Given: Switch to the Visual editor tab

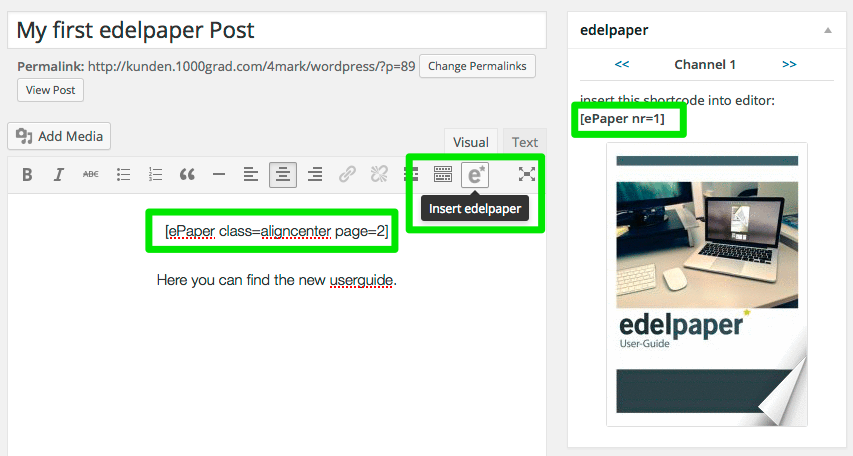Looking at the screenshot, I should coord(471,142).
